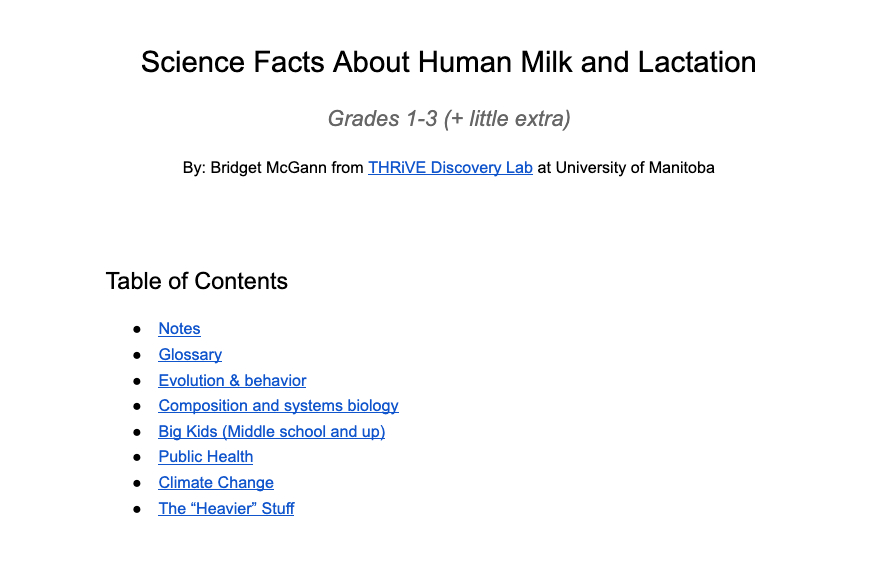Click the Table of Contents heading

[x=197, y=281]
